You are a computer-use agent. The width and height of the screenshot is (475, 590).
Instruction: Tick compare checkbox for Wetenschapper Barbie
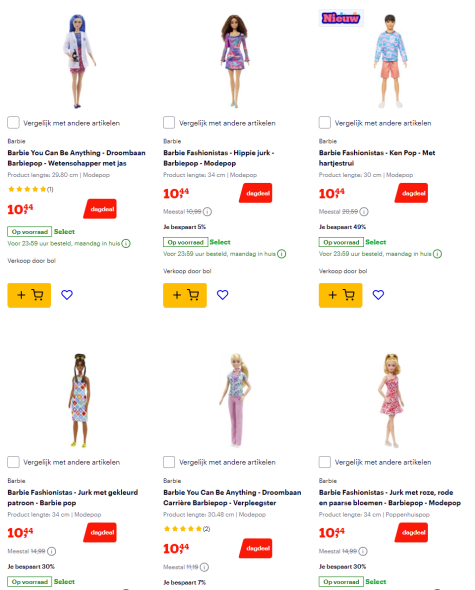[x=14, y=123]
